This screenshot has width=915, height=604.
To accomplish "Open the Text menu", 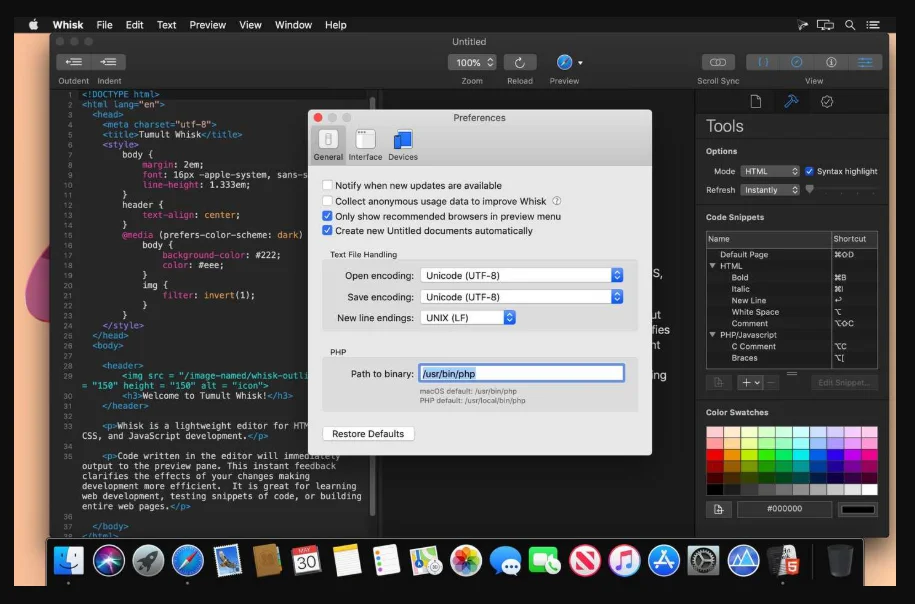I will pyautogui.click(x=166, y=25).
